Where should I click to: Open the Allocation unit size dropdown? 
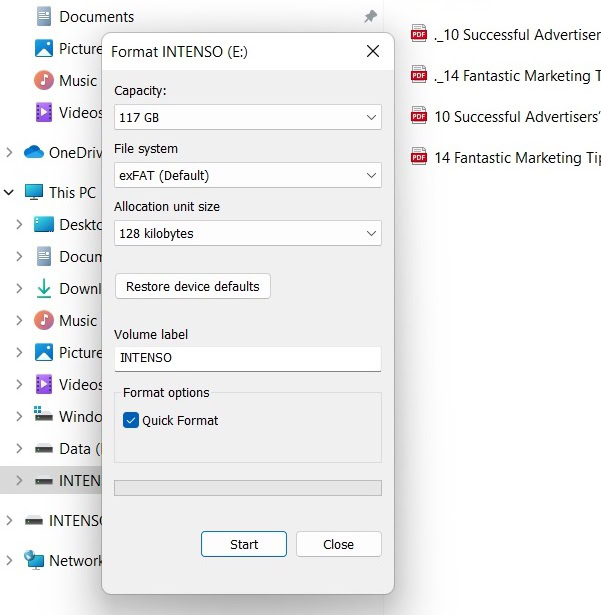click(x=248, y=233)
